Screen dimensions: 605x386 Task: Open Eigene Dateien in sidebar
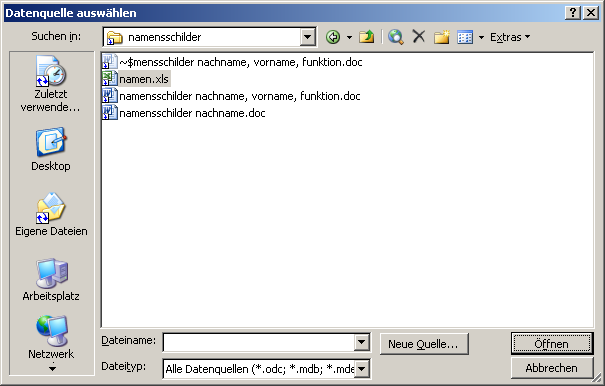click(51, 215)
